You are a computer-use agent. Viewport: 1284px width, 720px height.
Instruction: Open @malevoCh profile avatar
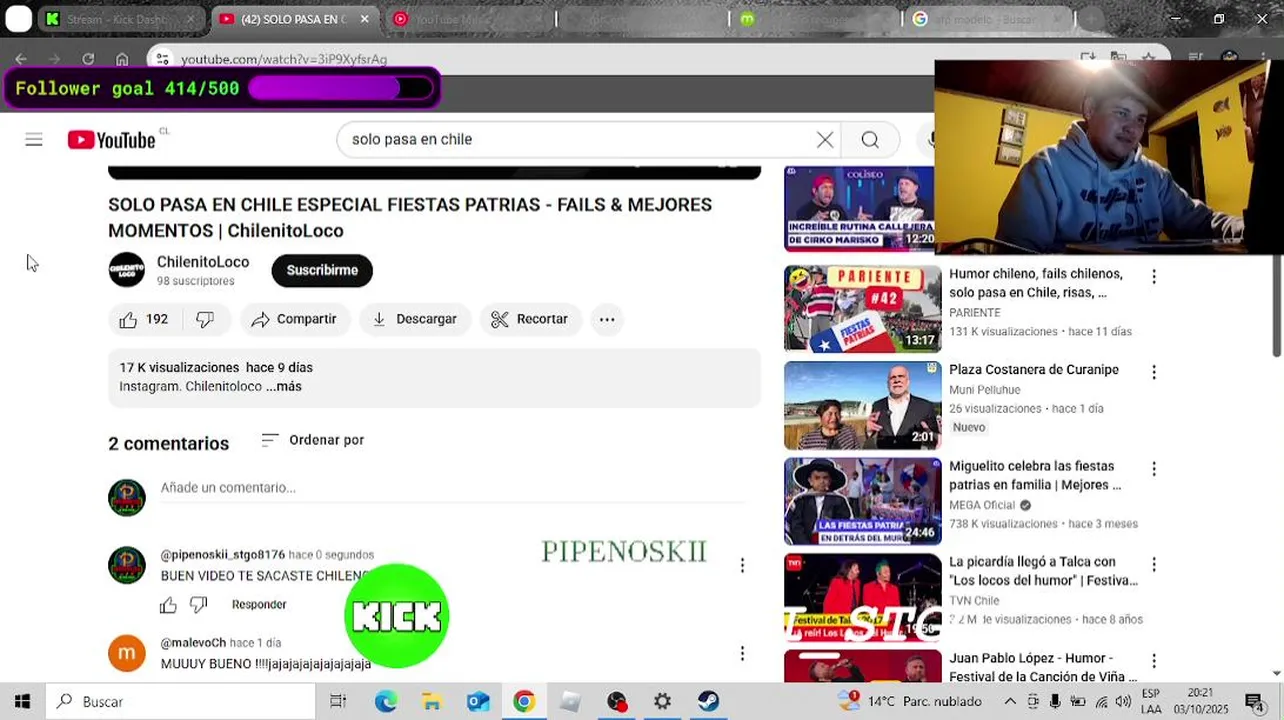pyautogui.click(x=127, y=653)
